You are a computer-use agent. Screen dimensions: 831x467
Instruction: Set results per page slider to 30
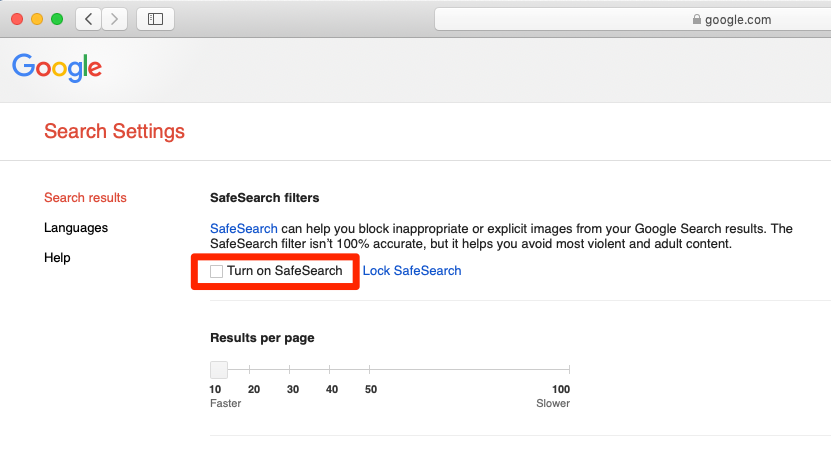289,369
